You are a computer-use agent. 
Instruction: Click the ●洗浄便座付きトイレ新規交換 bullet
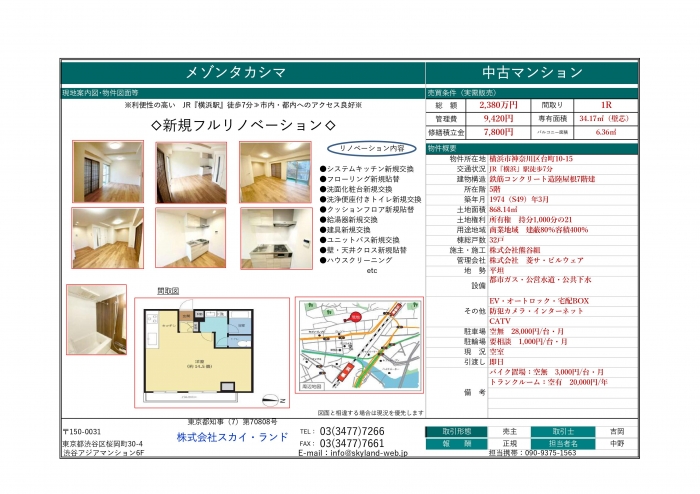[x=370, y=199]
